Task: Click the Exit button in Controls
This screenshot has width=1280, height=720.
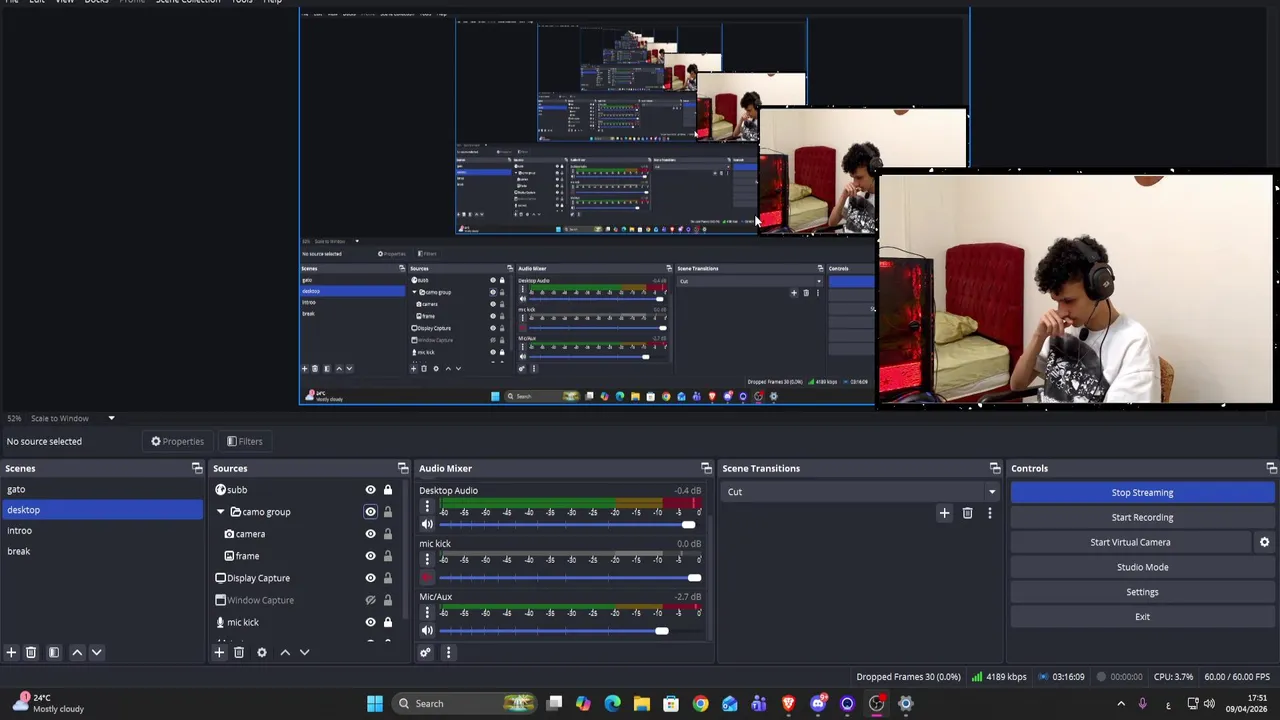Action: pyautogui.click(x=1142, y=617)
